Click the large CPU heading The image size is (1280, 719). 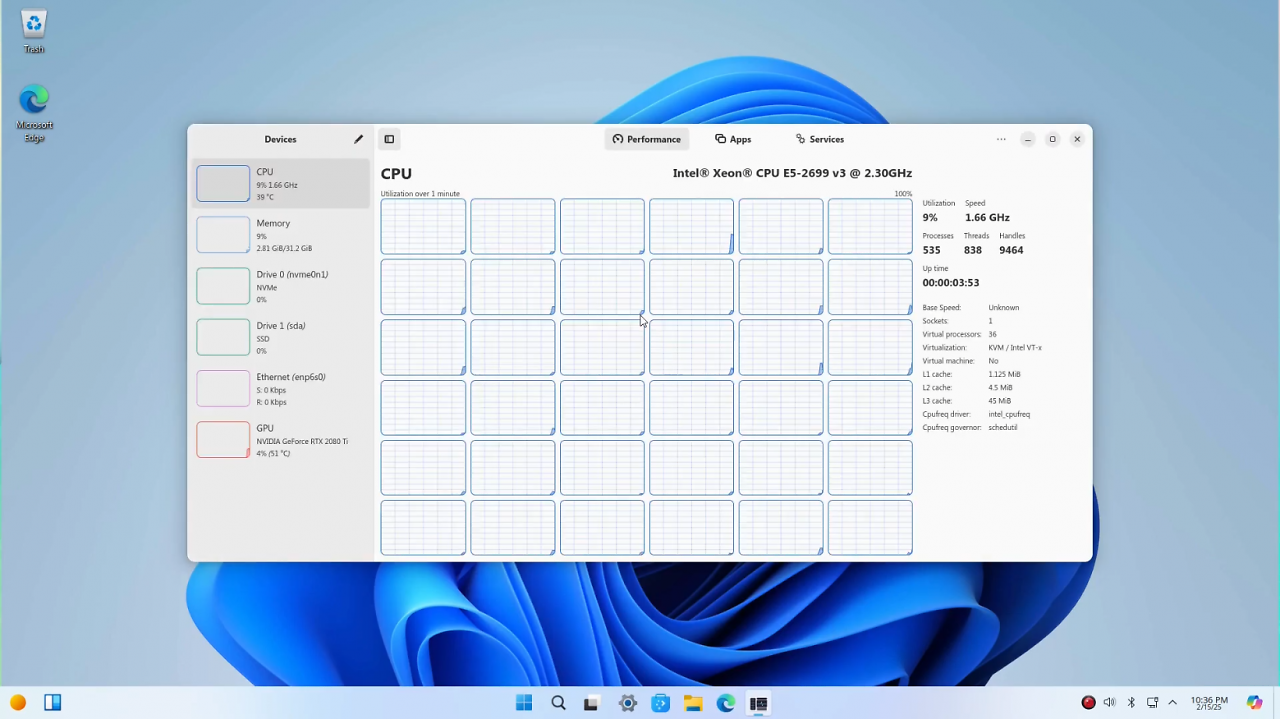pyautogui.click(x=396, y=174)
